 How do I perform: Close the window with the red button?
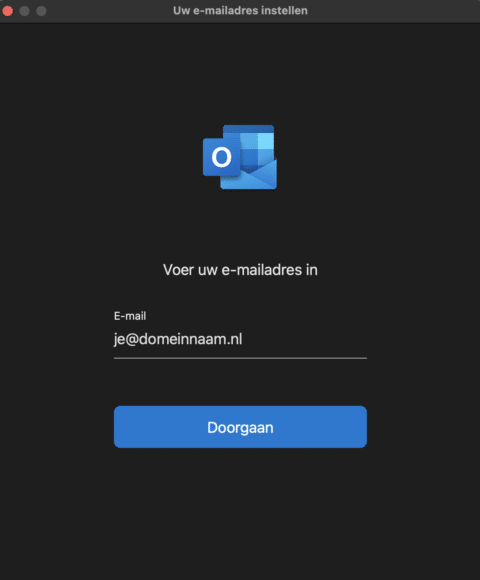[x=8, y=11]
